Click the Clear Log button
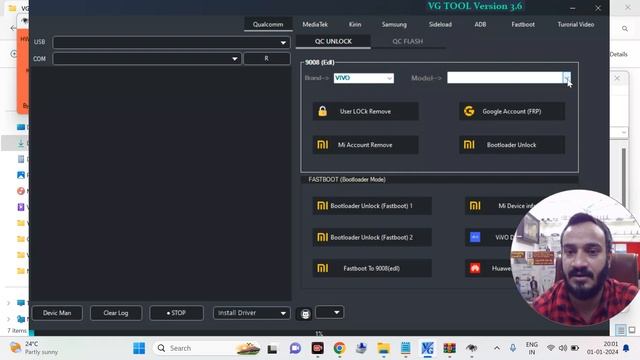640x360 pixels. (x=116, y=313)
